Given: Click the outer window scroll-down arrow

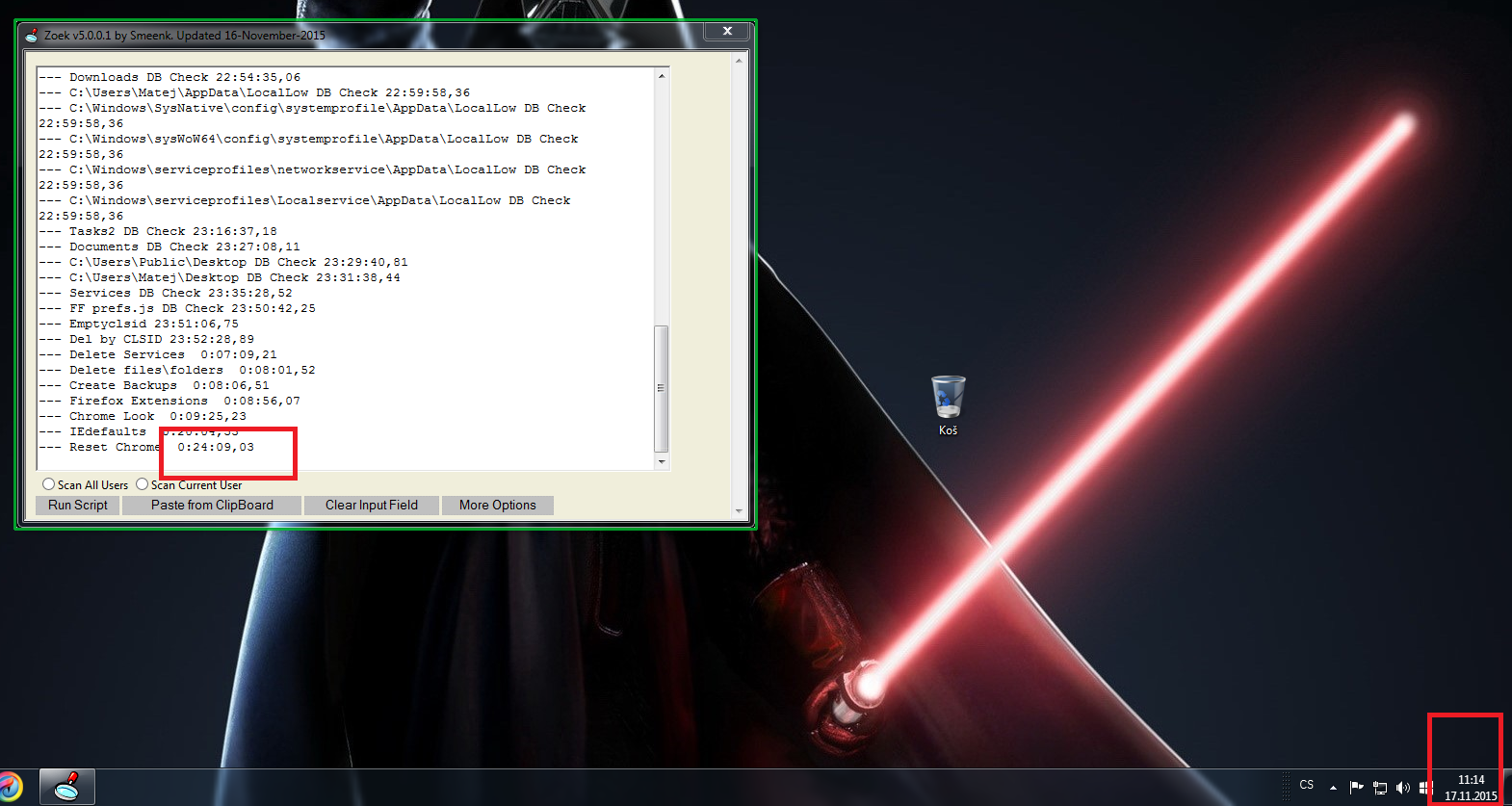Looking at the screenshot, I should [x=739, y=510].
